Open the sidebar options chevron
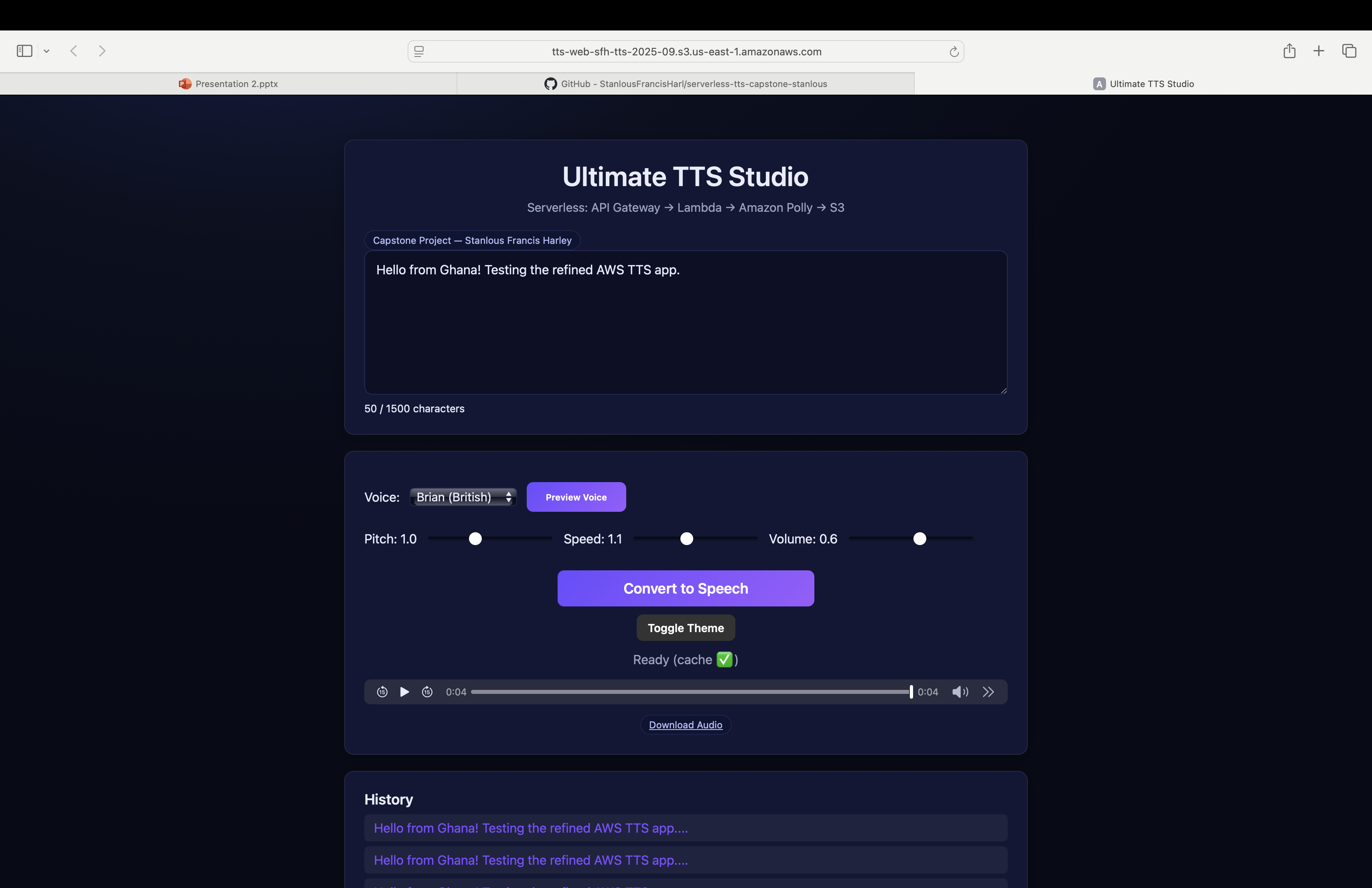Screen dimensions: 1372x888 pos(47,51)
